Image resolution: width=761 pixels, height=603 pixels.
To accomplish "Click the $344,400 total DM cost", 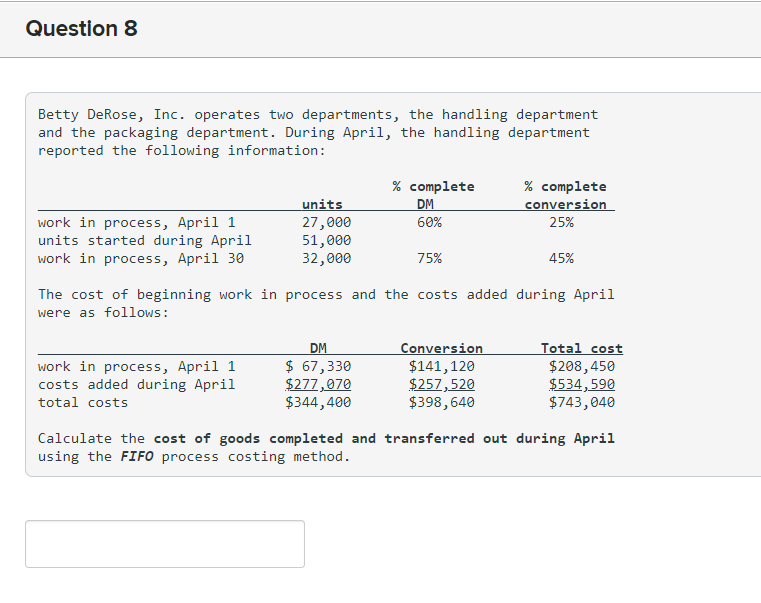I will point(318,402).
